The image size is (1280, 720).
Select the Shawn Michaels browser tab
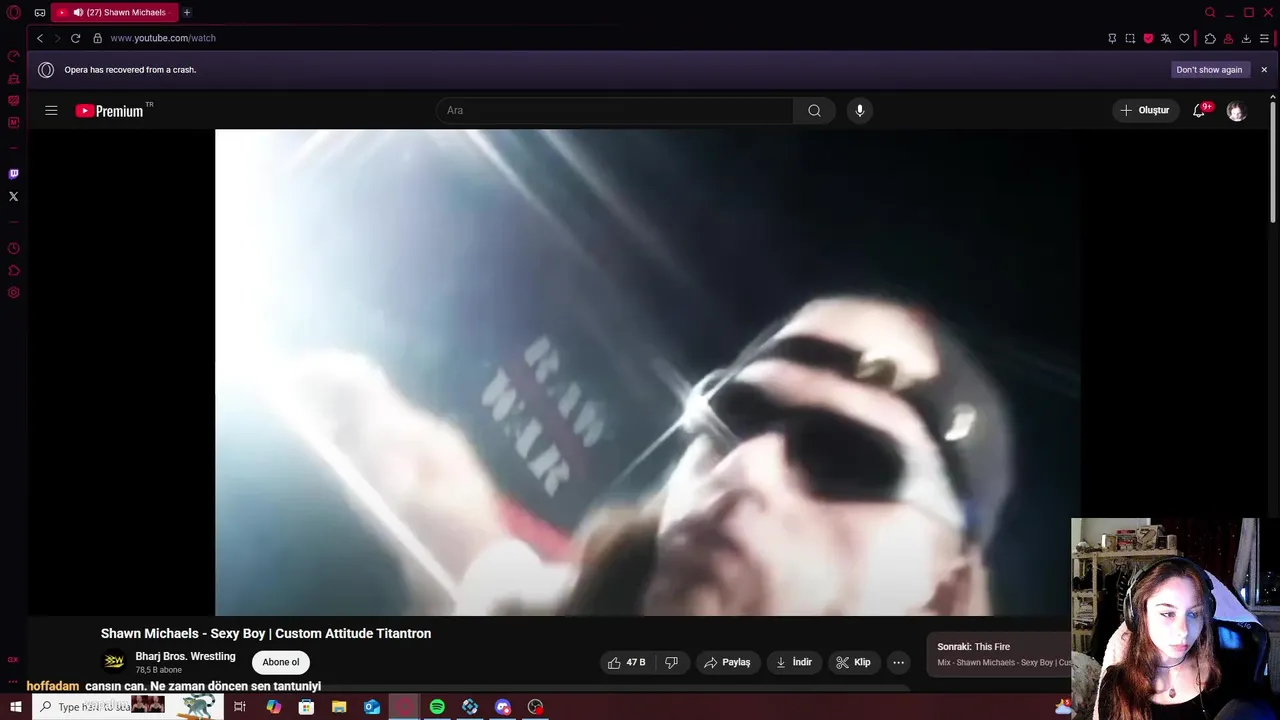pos(115,13)
